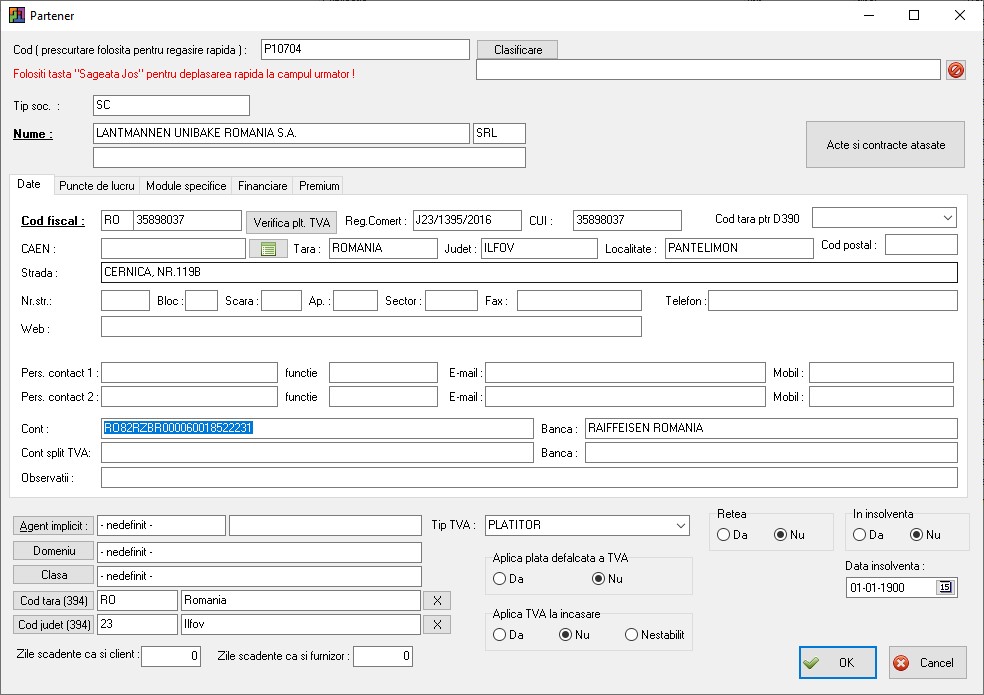Open the Data insolventa calendar picker
Screen dimensions: 984x695
click(x=944, y=588)
